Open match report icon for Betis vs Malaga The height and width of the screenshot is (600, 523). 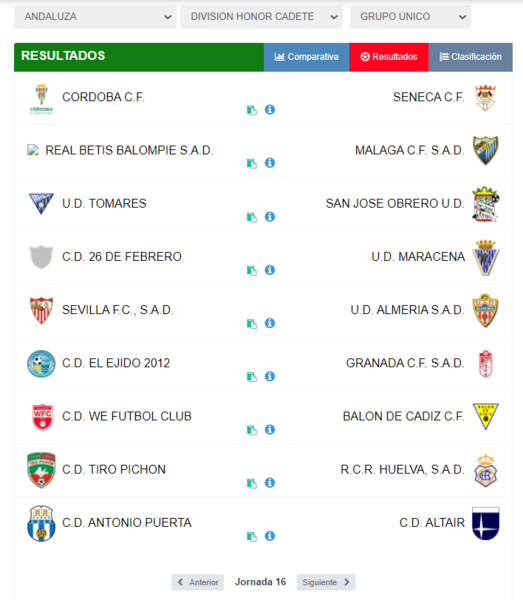coord(252,163)
